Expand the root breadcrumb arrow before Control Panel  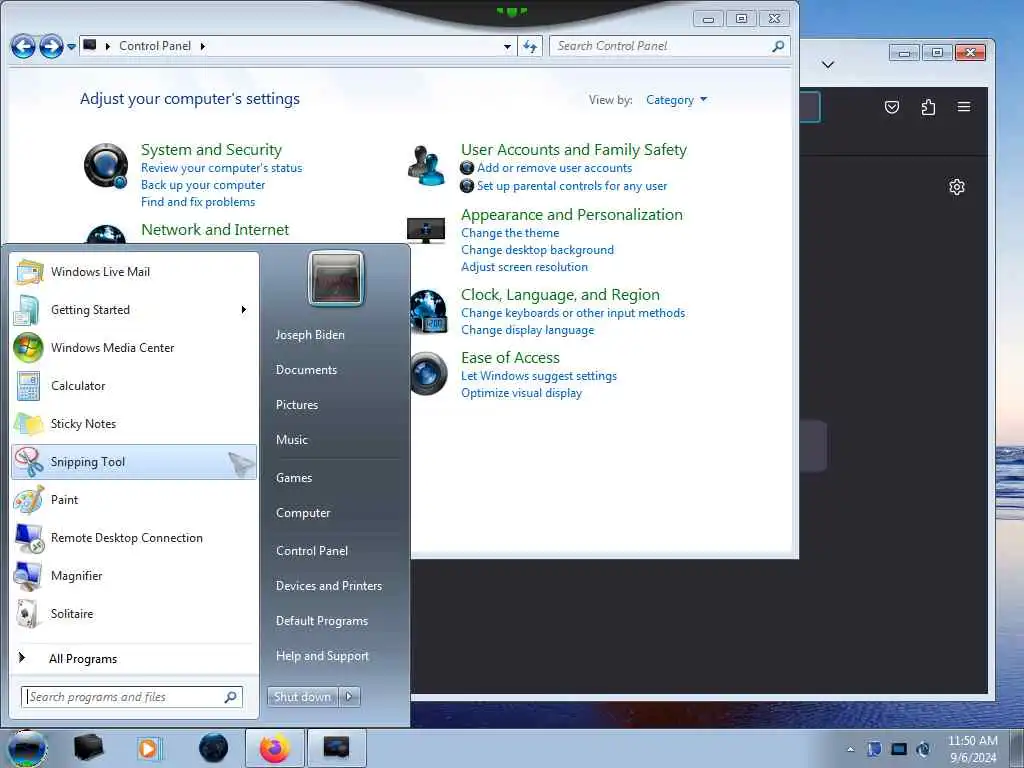coord(108,46)
